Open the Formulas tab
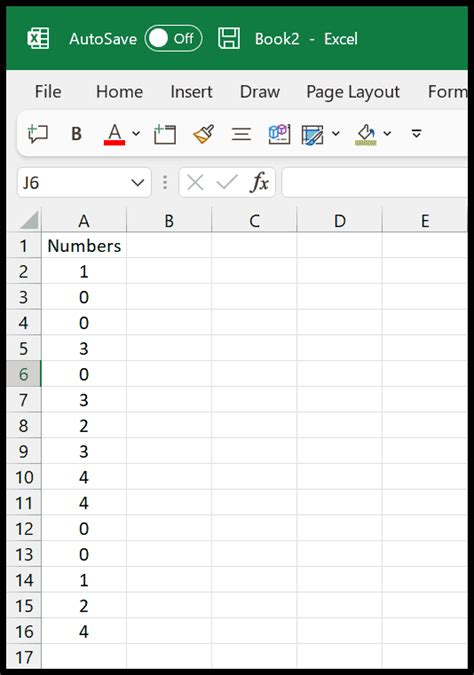474x675 pixels. [x=448, y=92]
